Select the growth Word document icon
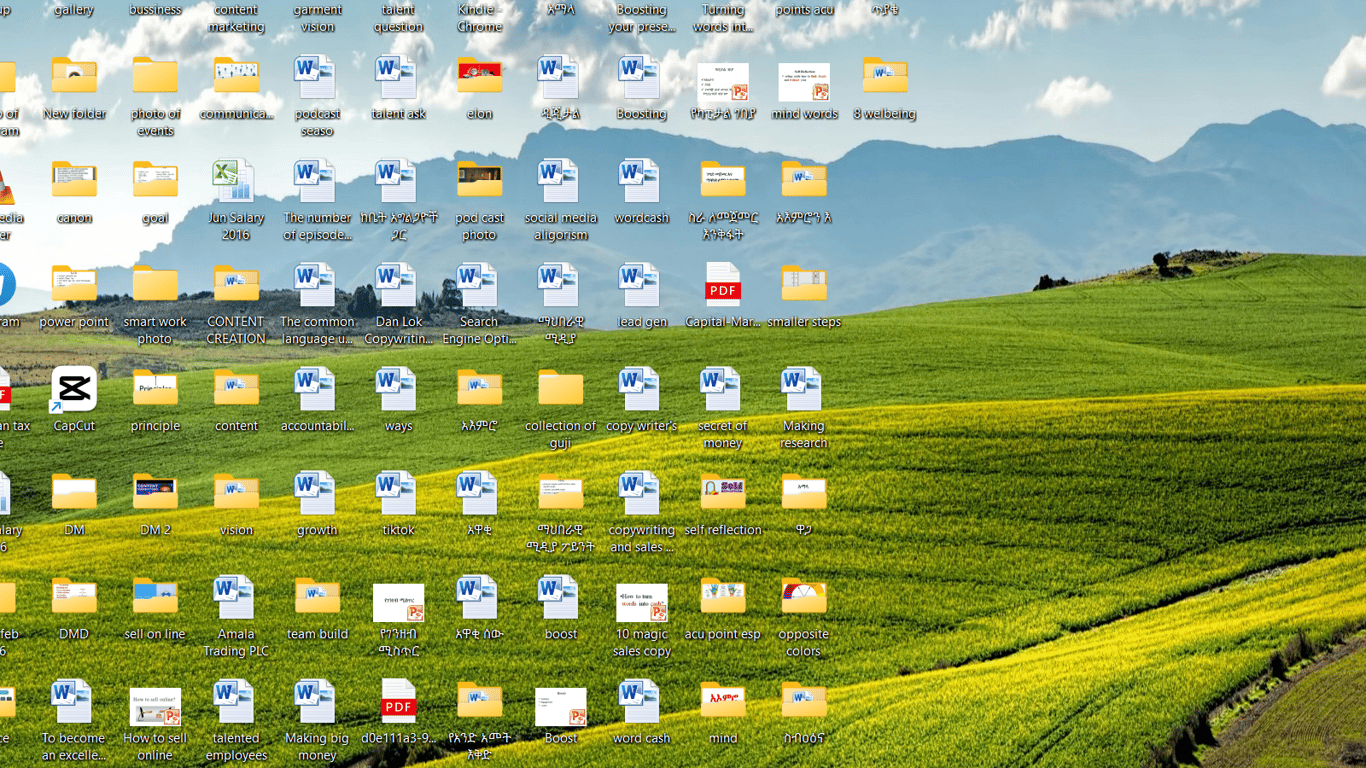The image size is (1366, 768). (x=317, y=494)
